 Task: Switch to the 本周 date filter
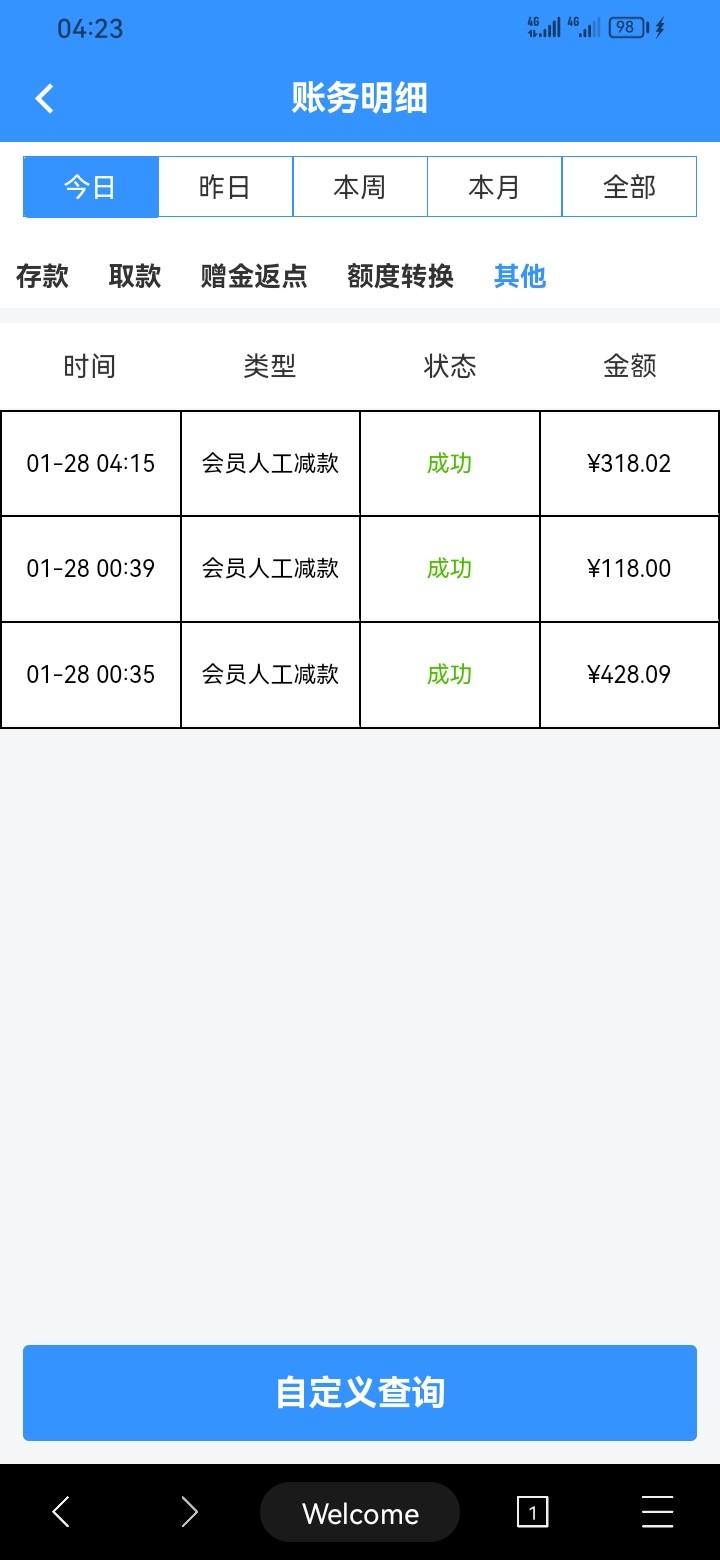pos(360,187)
